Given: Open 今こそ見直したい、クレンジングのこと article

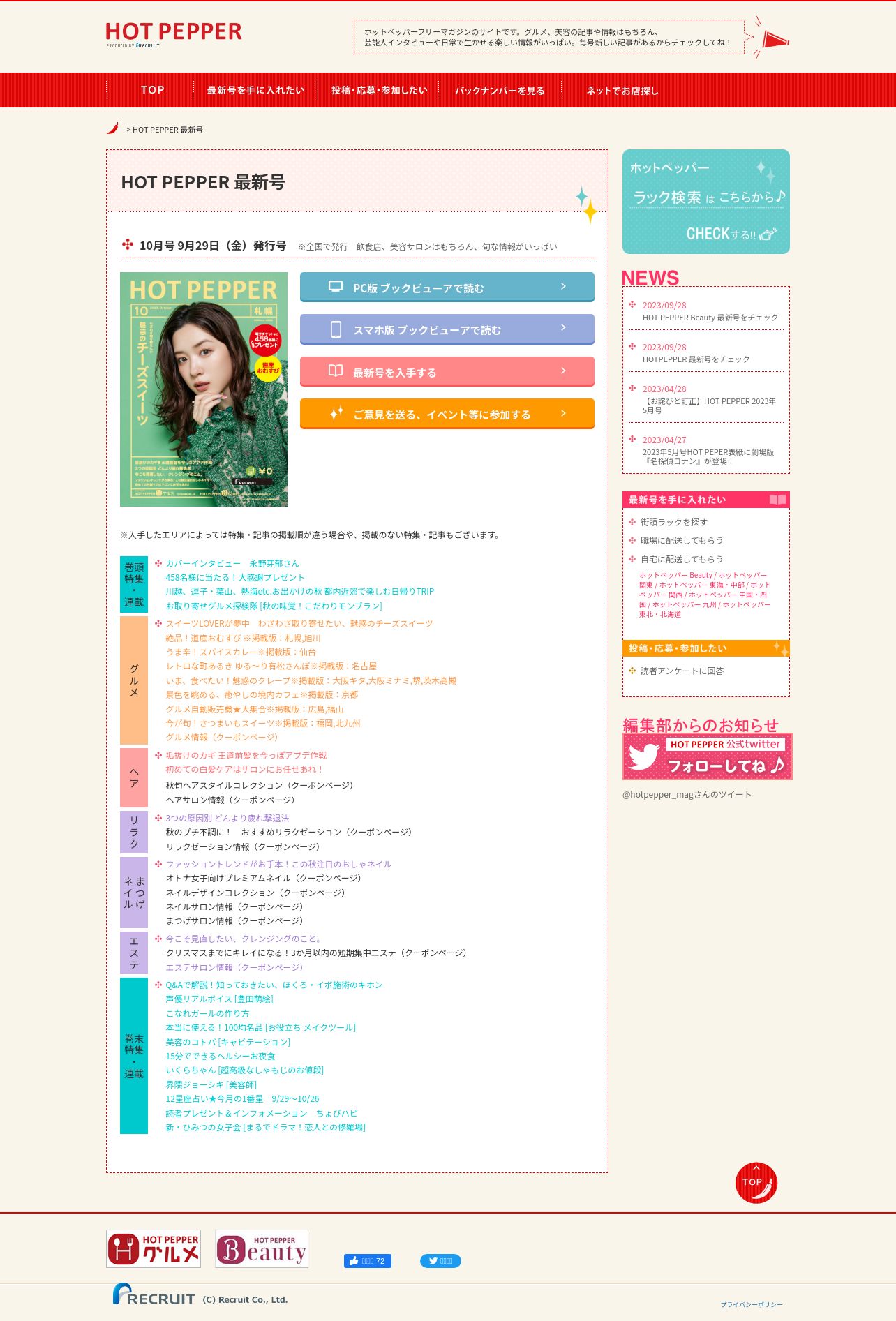Looking at the screenshot, I should (244, 939).
